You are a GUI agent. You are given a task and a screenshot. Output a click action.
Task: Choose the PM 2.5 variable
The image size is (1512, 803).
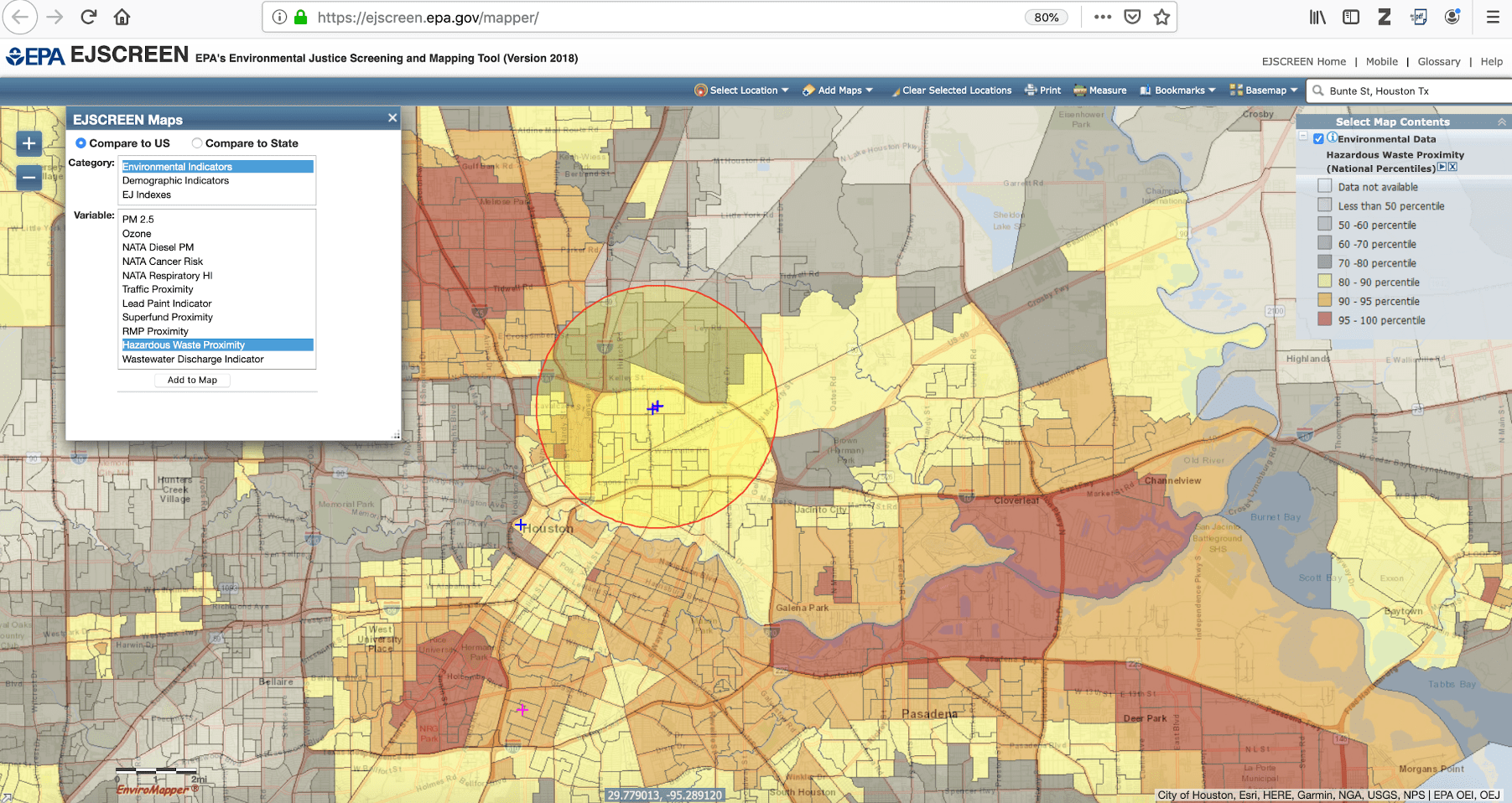pyautogui.click(x=217, y=220)
